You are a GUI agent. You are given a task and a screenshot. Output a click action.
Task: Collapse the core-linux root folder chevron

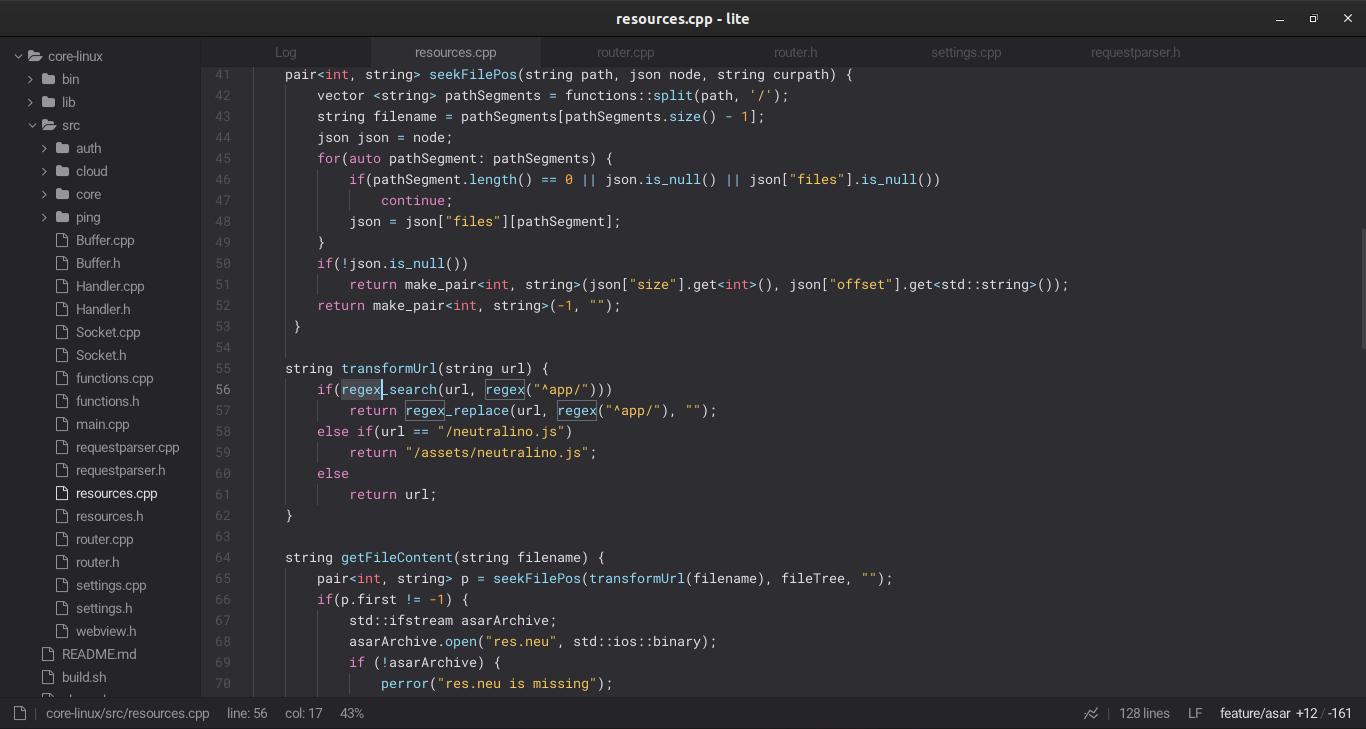(x=18, y=56)
